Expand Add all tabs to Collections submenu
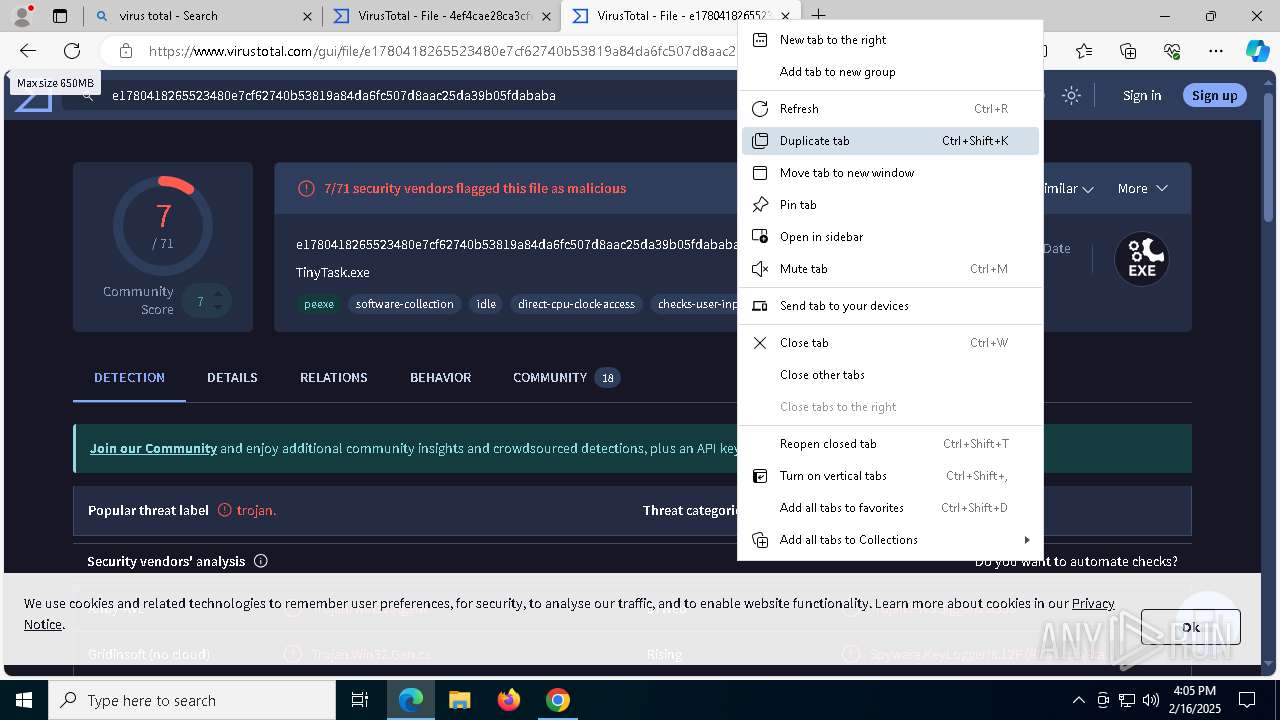 890,540
